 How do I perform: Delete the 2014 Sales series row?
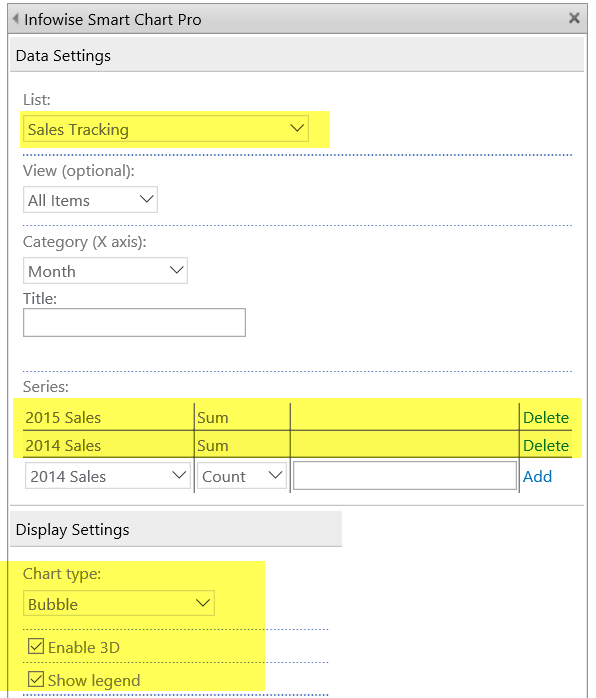(x=546, y=446)
